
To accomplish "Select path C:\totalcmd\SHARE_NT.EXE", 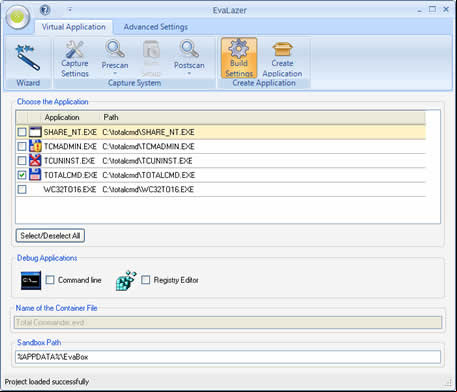I will (x=148, y=132).
